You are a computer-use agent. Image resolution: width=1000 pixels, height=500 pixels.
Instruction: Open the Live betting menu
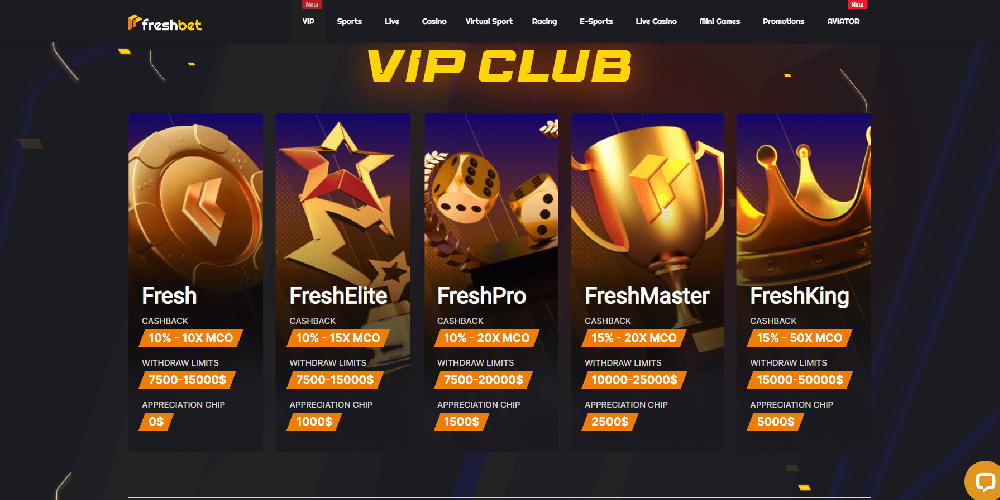[x=392, y=21]
